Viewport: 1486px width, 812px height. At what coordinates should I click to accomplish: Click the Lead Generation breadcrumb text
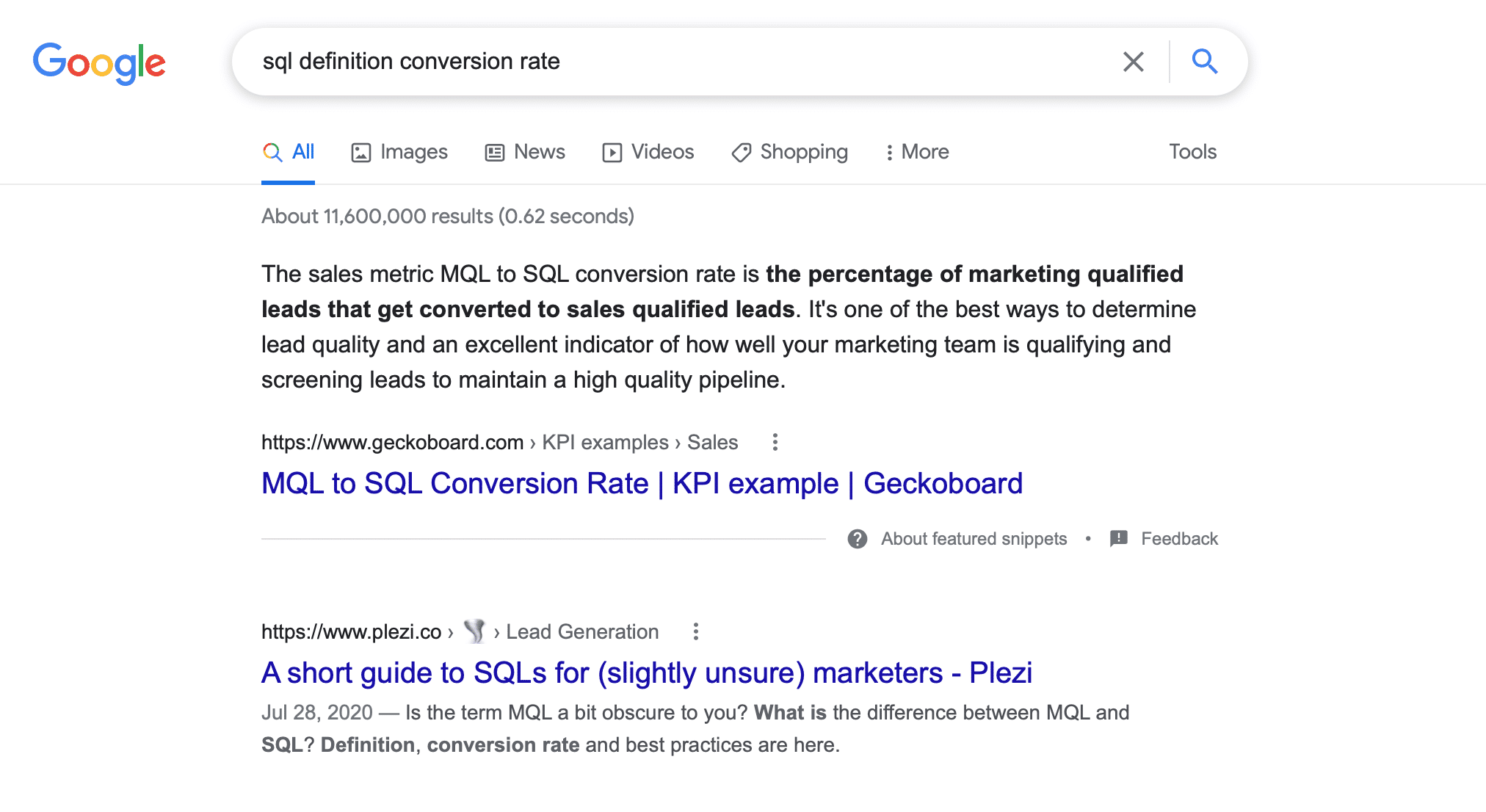tap(582, 632)
